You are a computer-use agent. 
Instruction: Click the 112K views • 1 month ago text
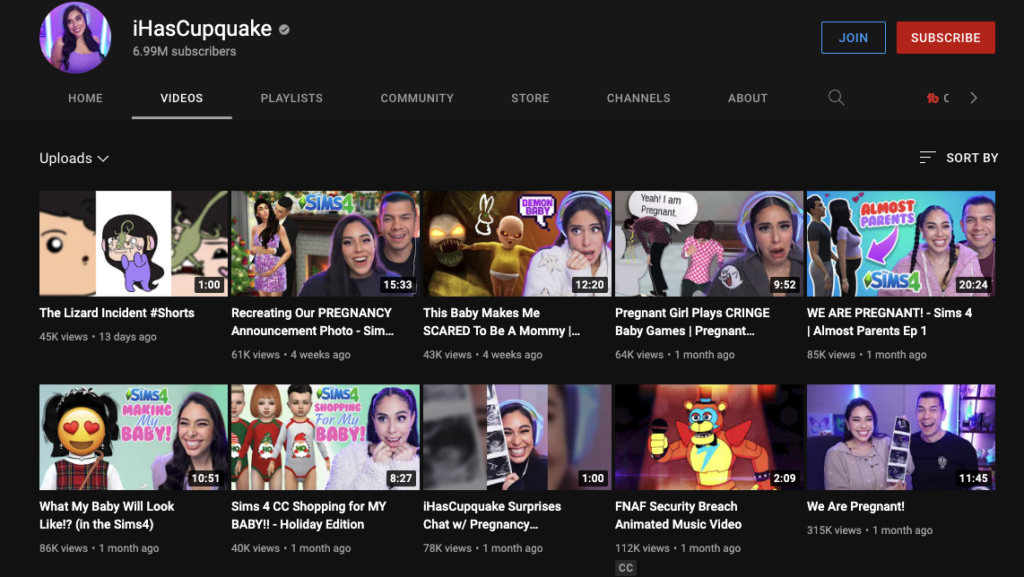[x=678, y=548]
